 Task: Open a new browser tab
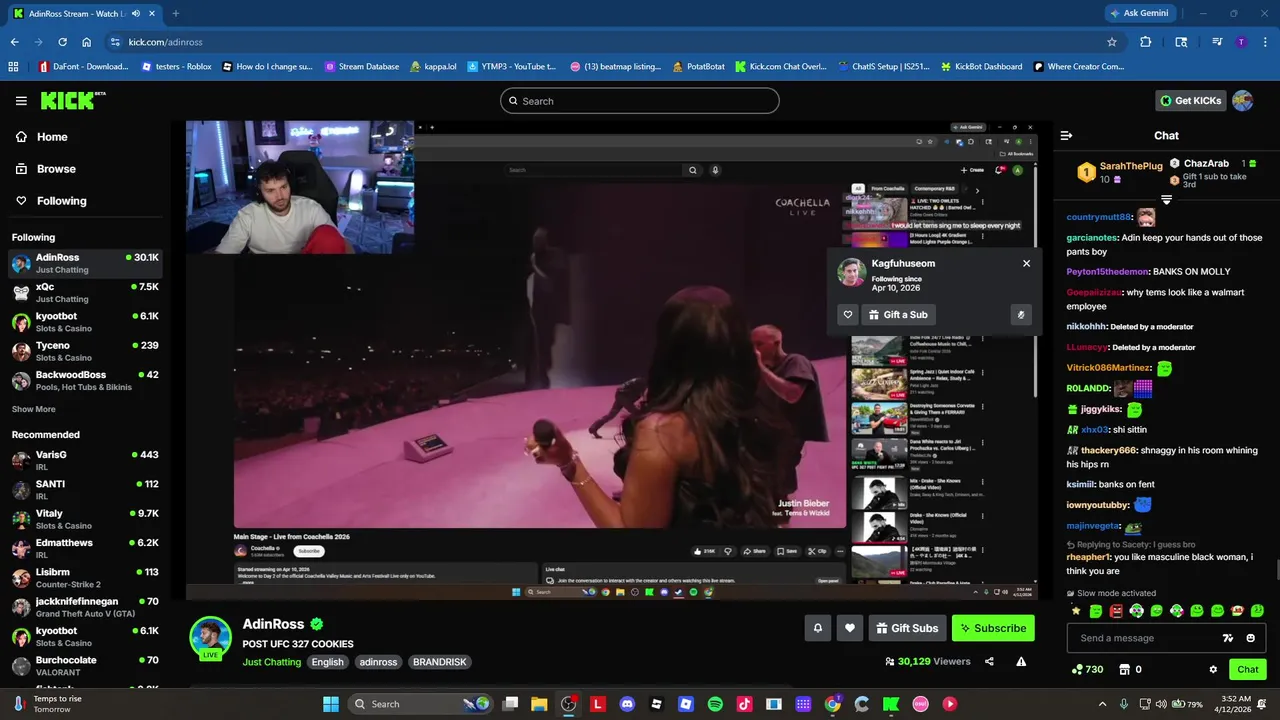click(x=176, y=13)
